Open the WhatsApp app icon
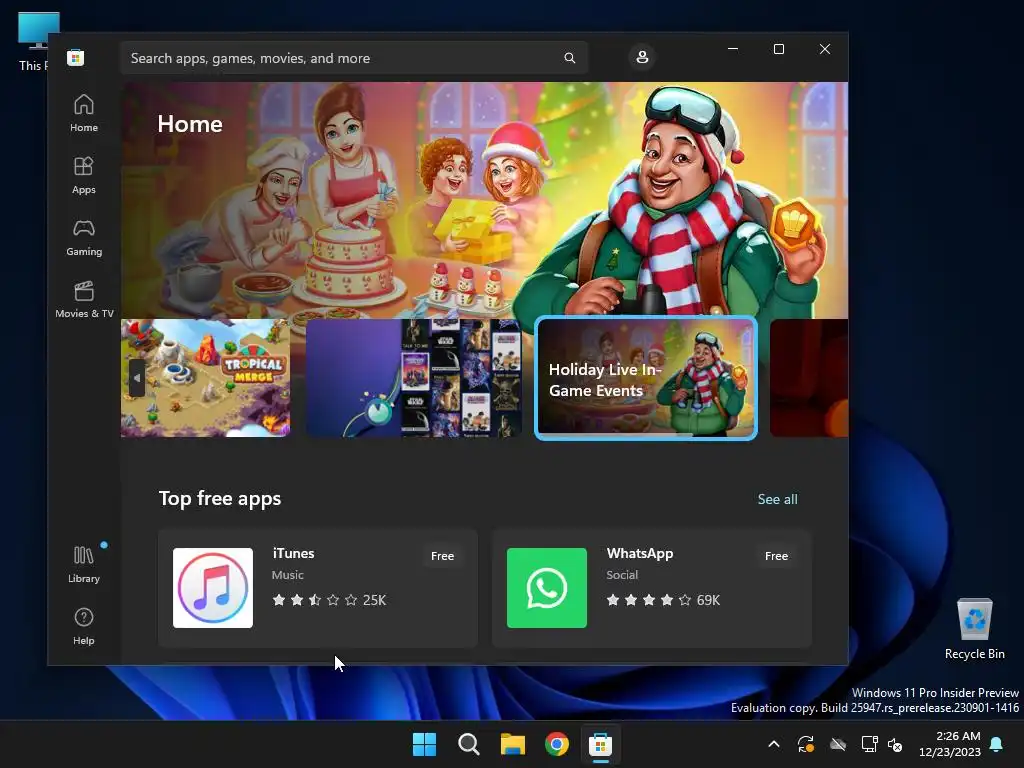Image resolution: width=1024 pixels, height=768 pixels. click(x=547, y=588)
